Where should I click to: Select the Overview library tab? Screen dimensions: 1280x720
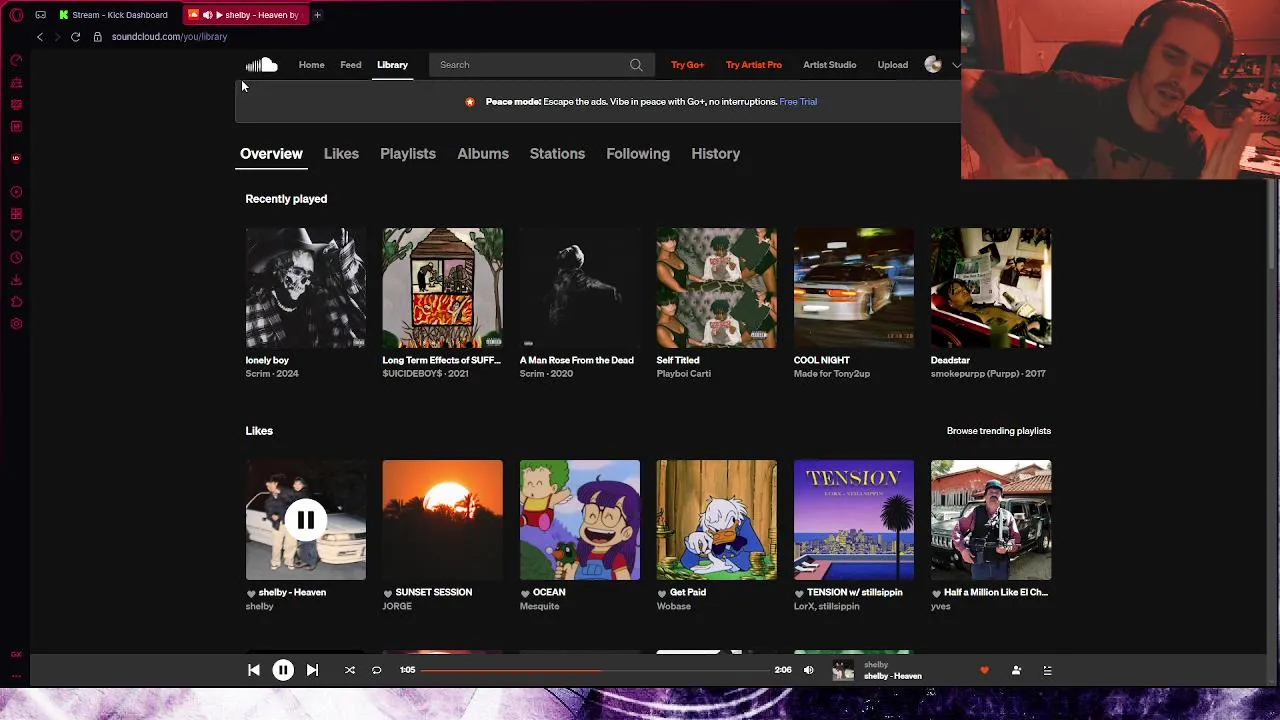[271, 154]
